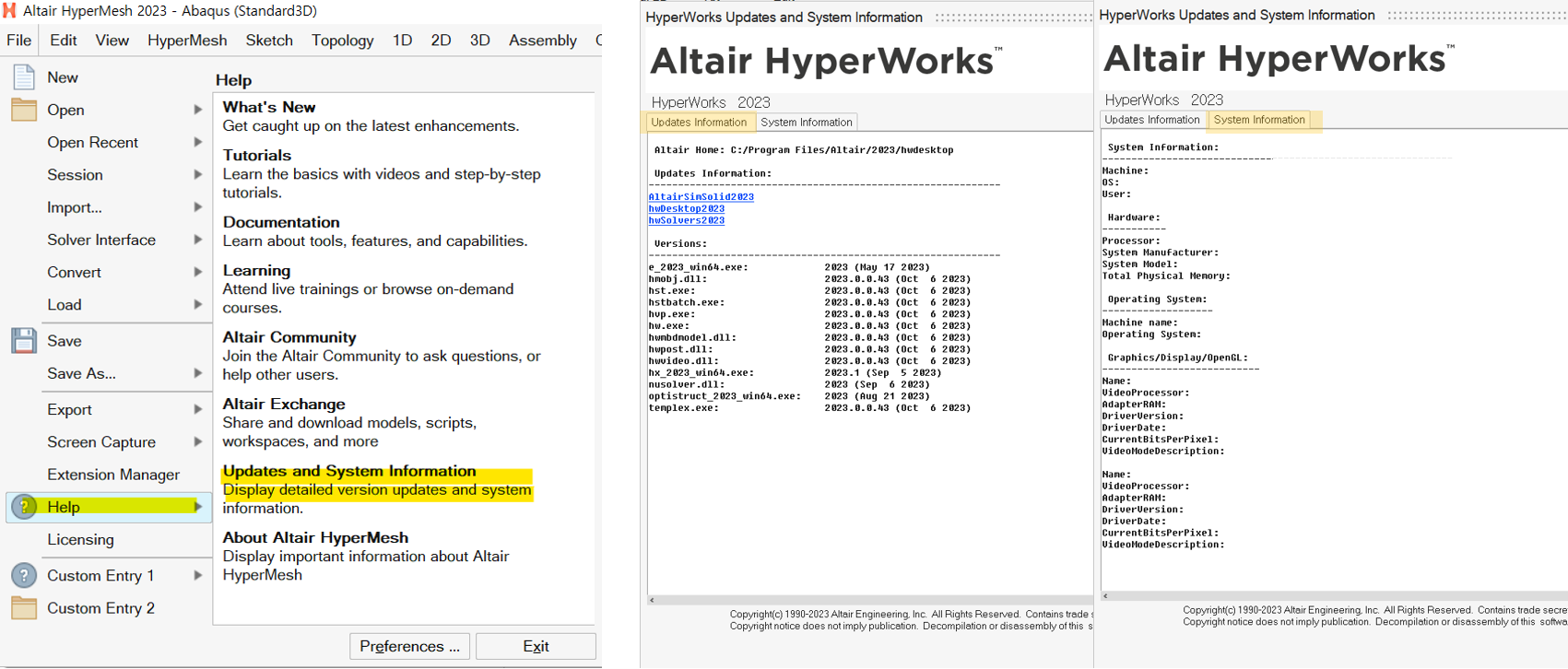The width and height of the screenshot is (1568, 669).
Task: Expand the Load submenu arrow
Action: 197,304
